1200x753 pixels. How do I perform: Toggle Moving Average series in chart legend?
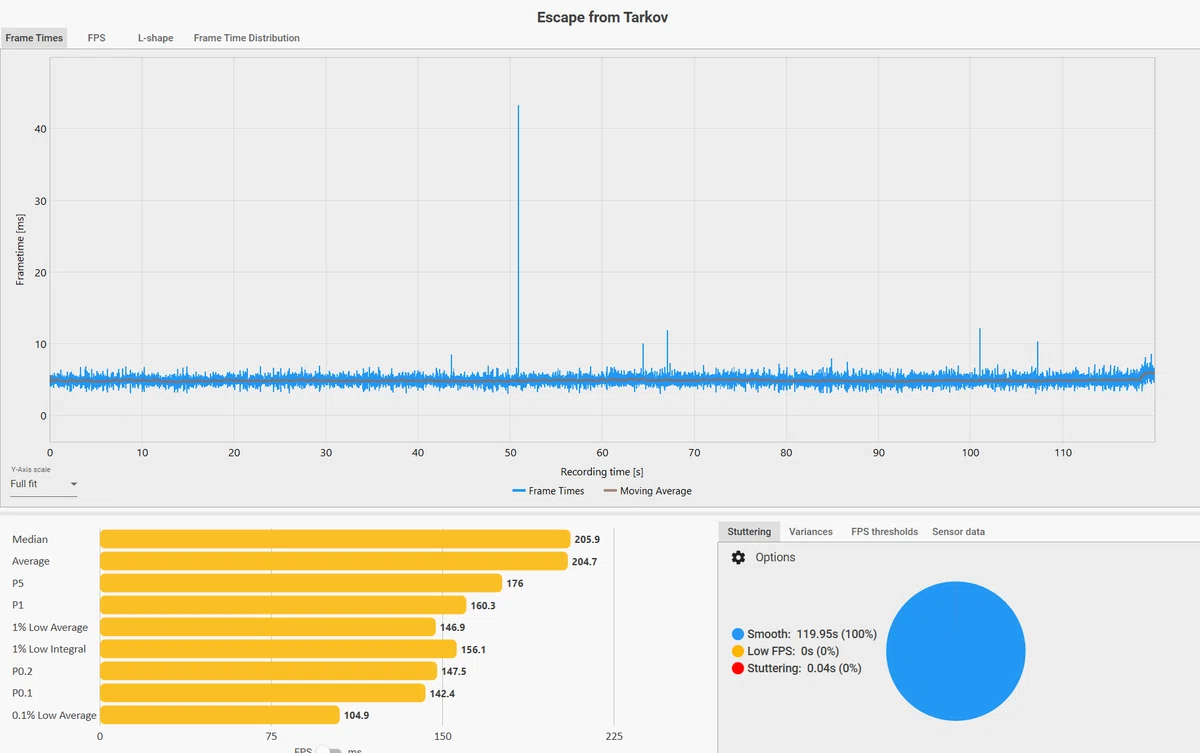[648, 491]
